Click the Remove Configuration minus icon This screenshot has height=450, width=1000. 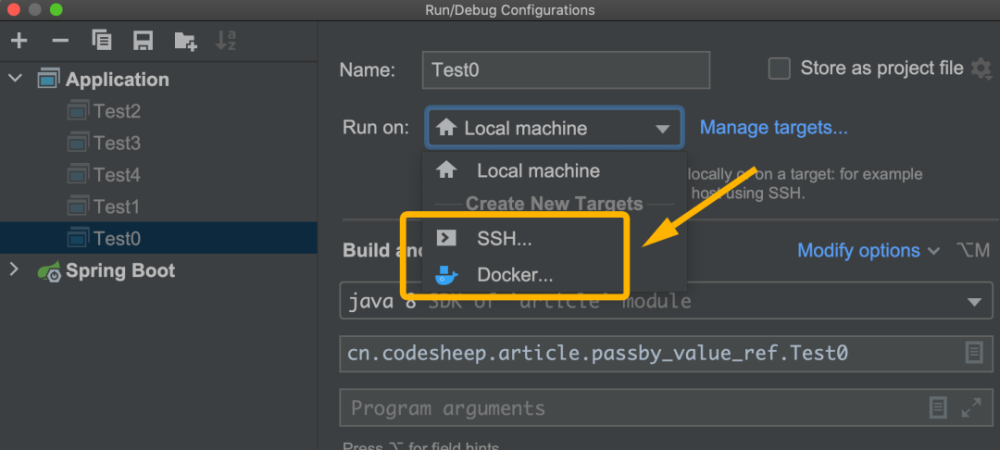(60, 40)
